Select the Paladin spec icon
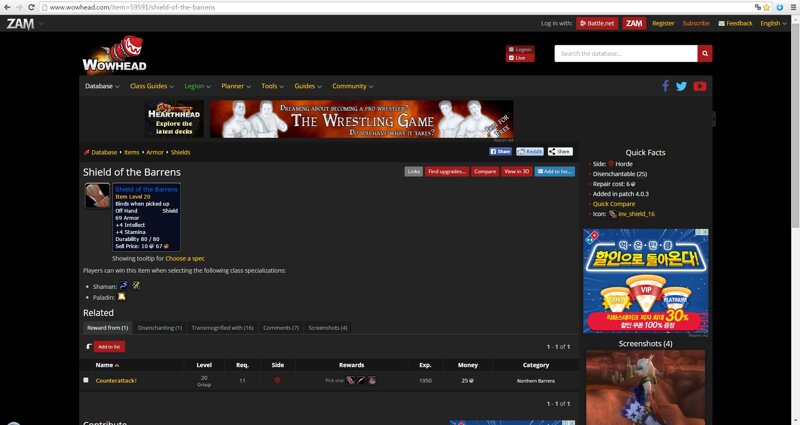Screen dimensions: 800x425 121,296
